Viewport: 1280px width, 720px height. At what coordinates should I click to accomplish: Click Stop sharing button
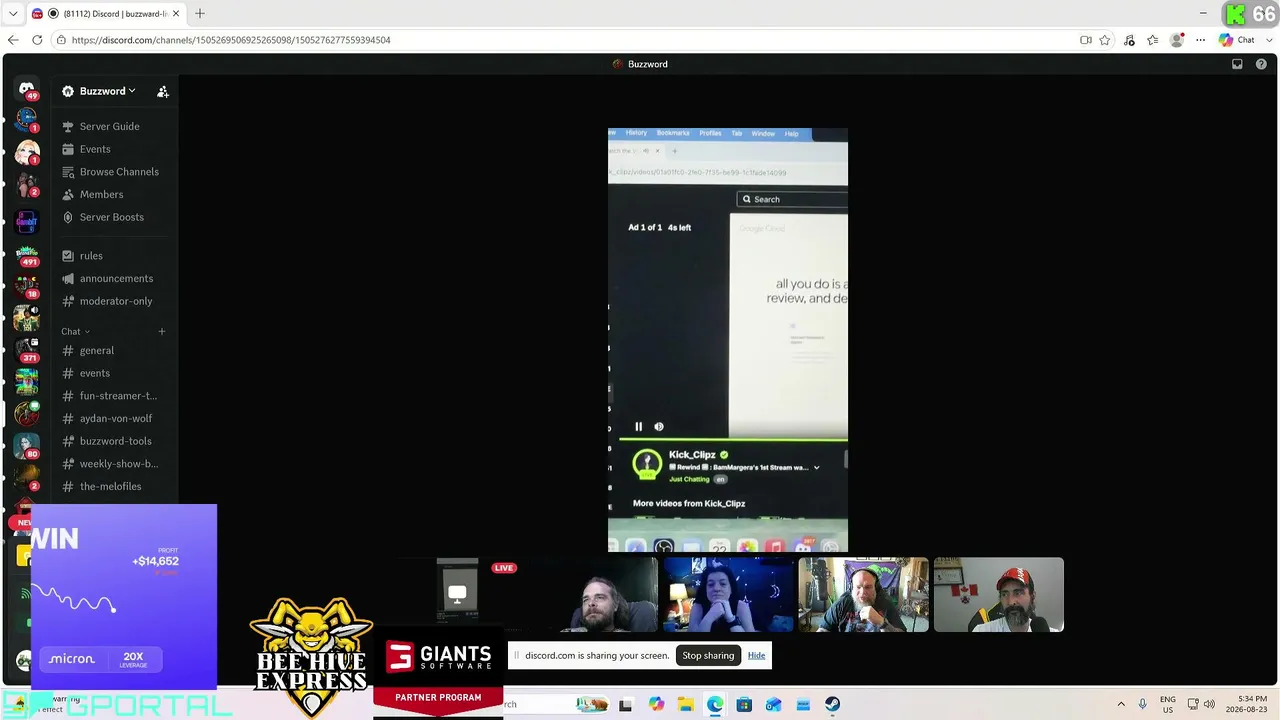click(x=708, y=656)
